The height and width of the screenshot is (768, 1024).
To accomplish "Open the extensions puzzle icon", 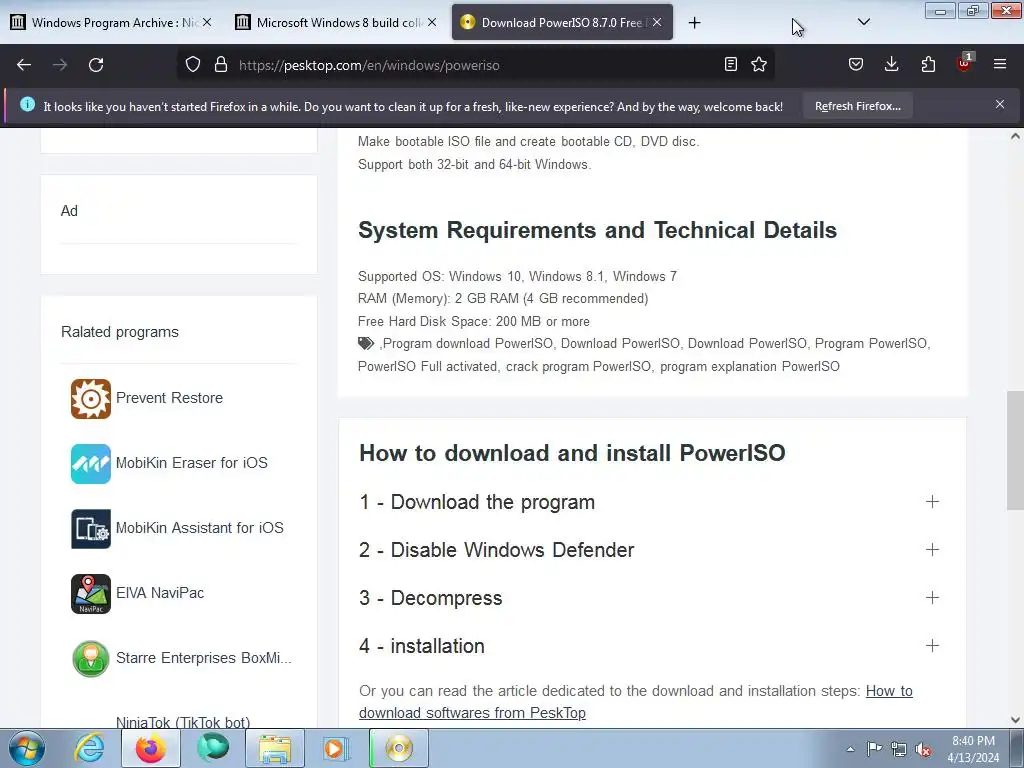I will click(x=928, y=65).
